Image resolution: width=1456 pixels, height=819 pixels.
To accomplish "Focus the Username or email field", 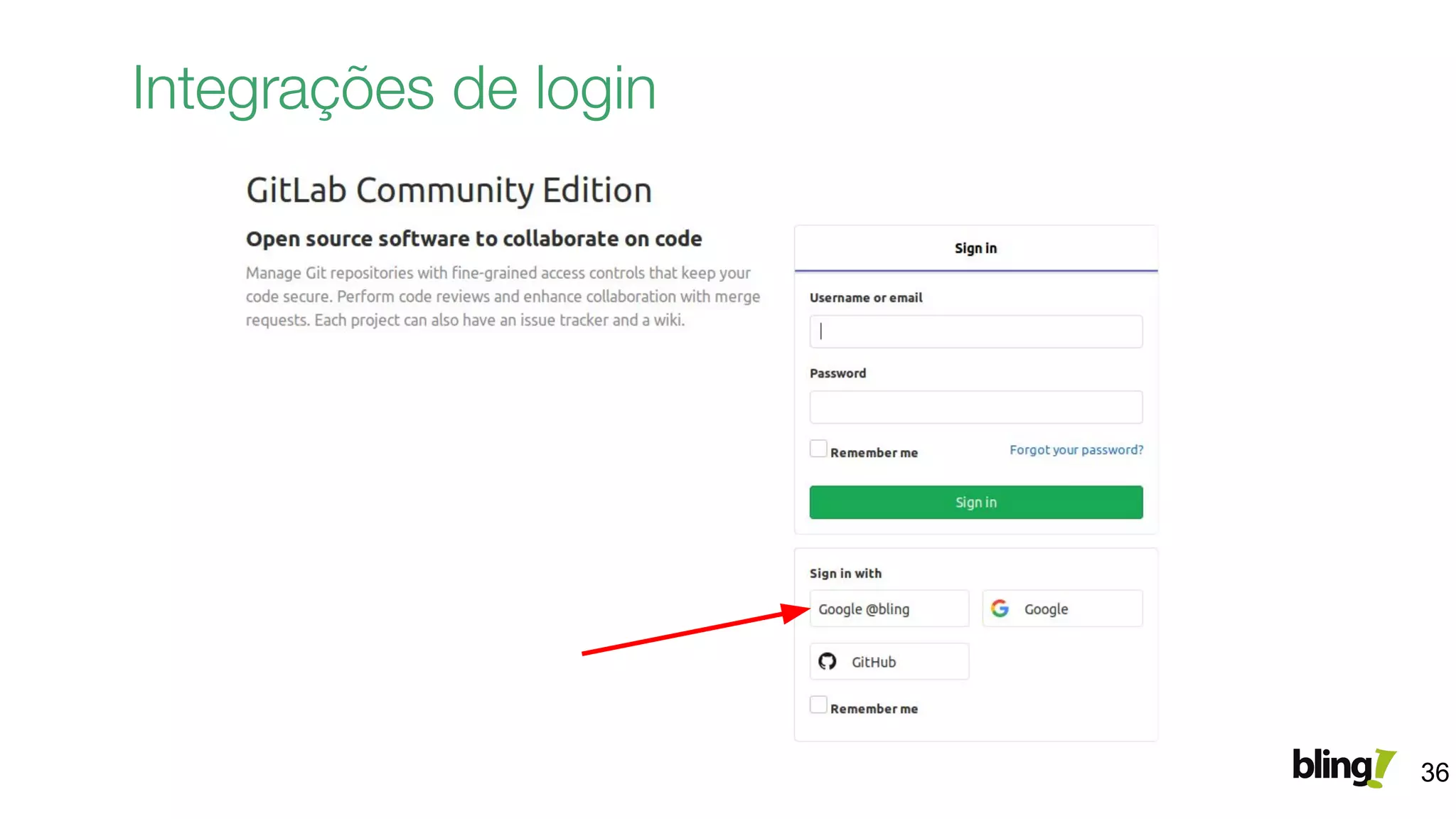I will click(975, 331).
